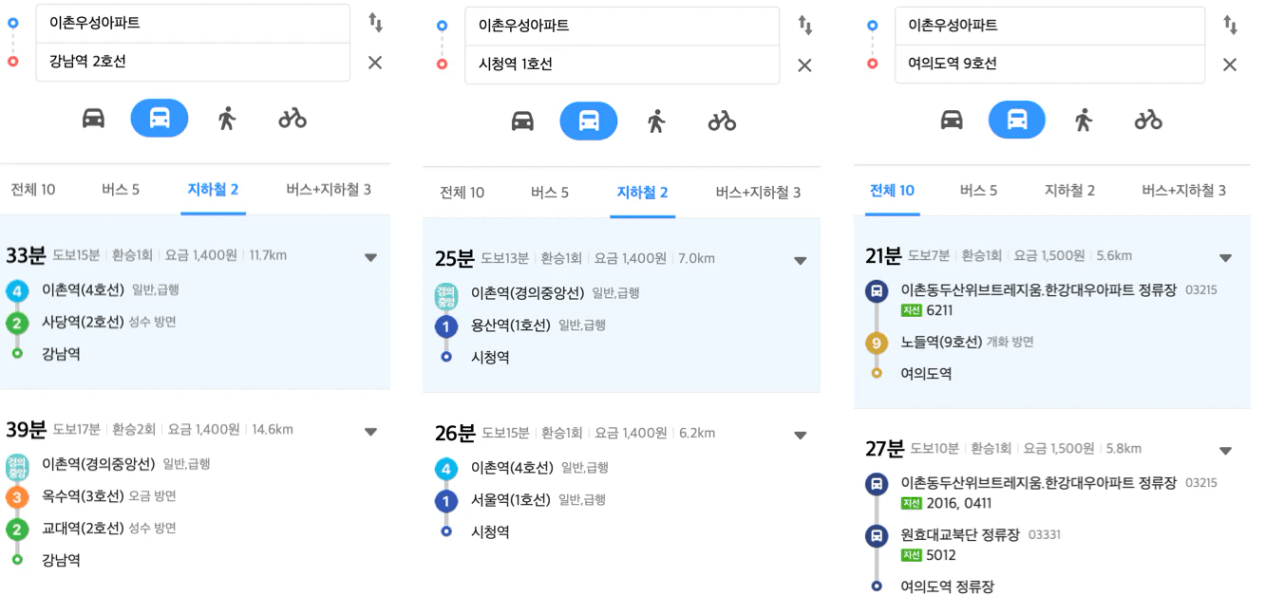Clear the 시청역 1호선 destination
The height and width of the screenshot is (614, 1265).
coord(804,65)
